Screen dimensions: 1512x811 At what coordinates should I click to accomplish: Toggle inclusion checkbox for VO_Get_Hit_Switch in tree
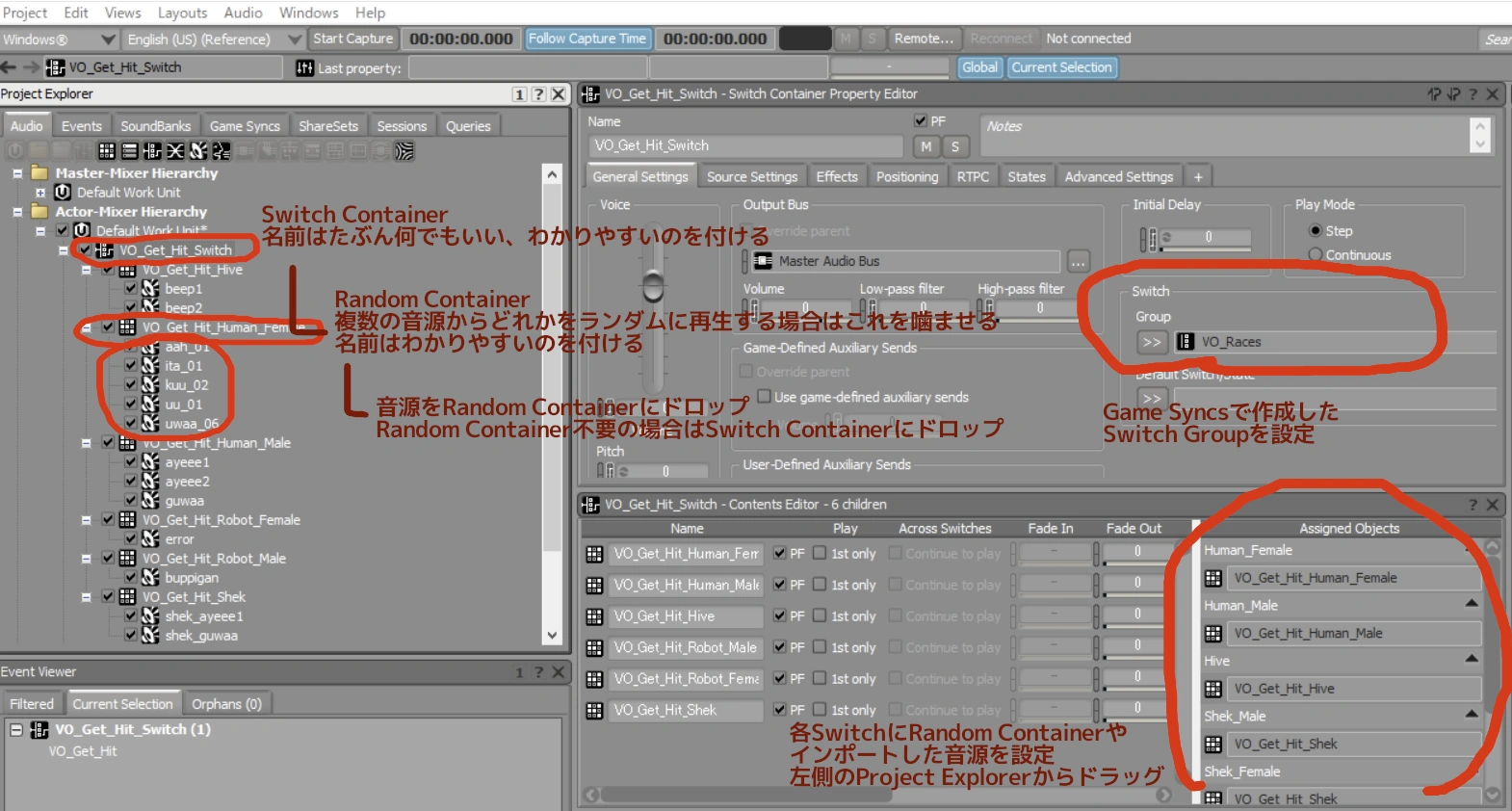pos(85,250)
